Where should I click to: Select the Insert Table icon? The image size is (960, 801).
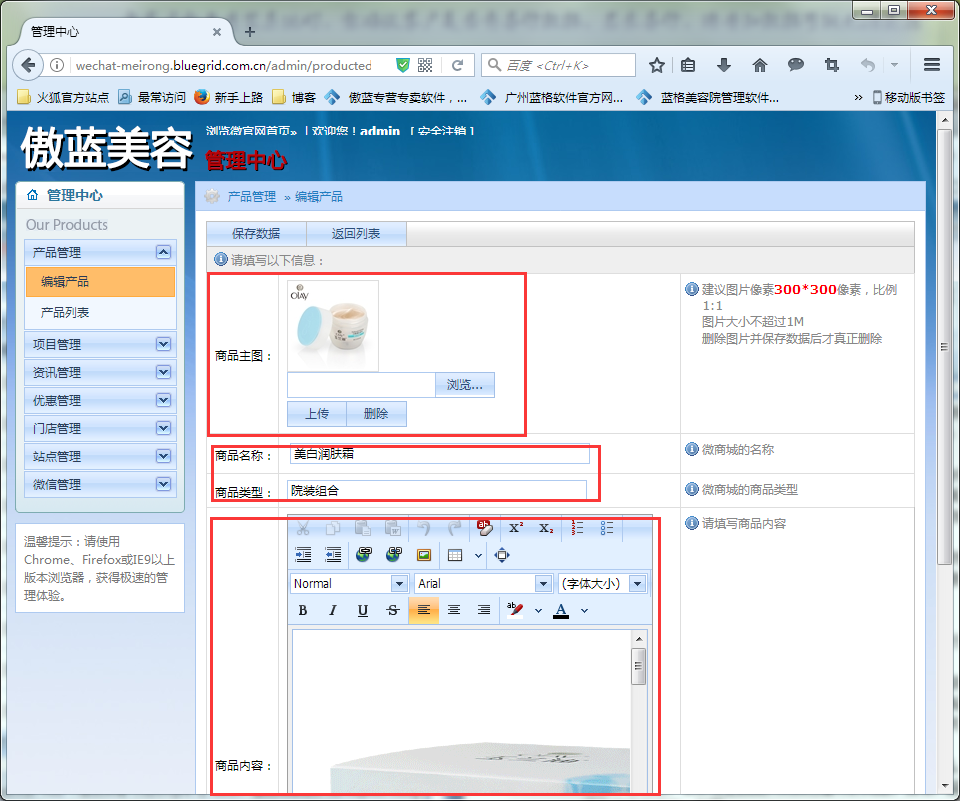click(x=453, y=554)
